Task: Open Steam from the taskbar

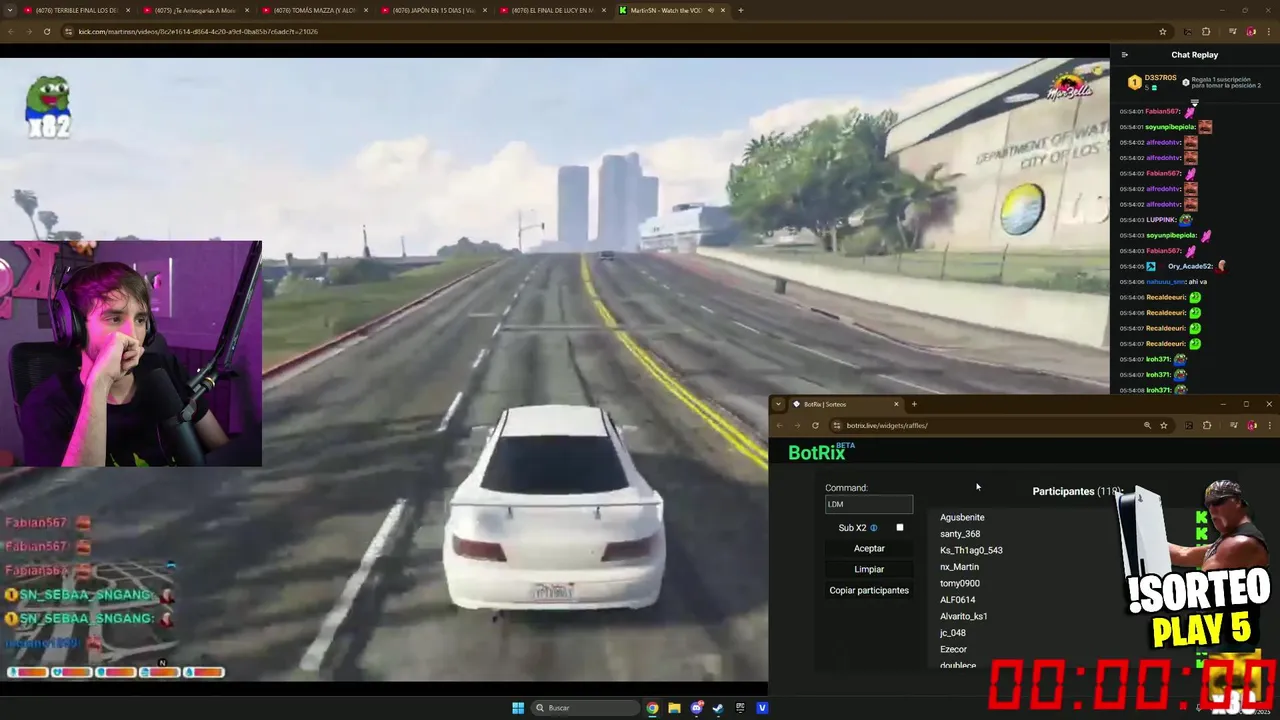Action: tap(718, 708)
